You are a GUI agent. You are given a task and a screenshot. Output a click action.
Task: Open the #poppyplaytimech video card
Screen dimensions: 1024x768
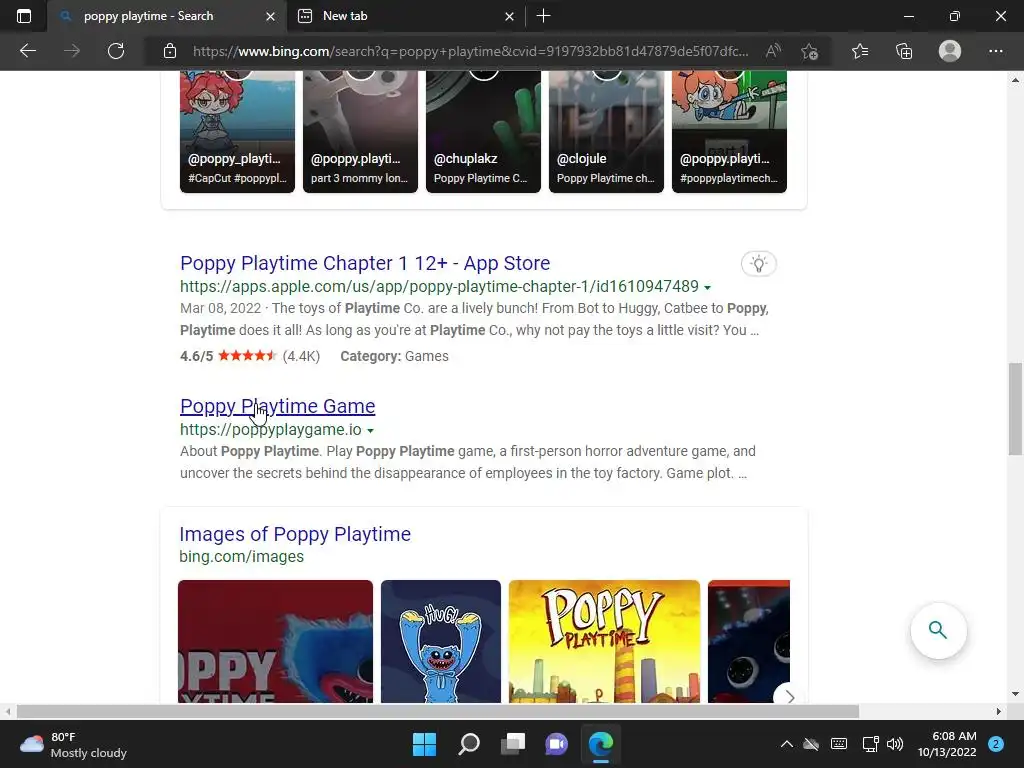point(729,132)
